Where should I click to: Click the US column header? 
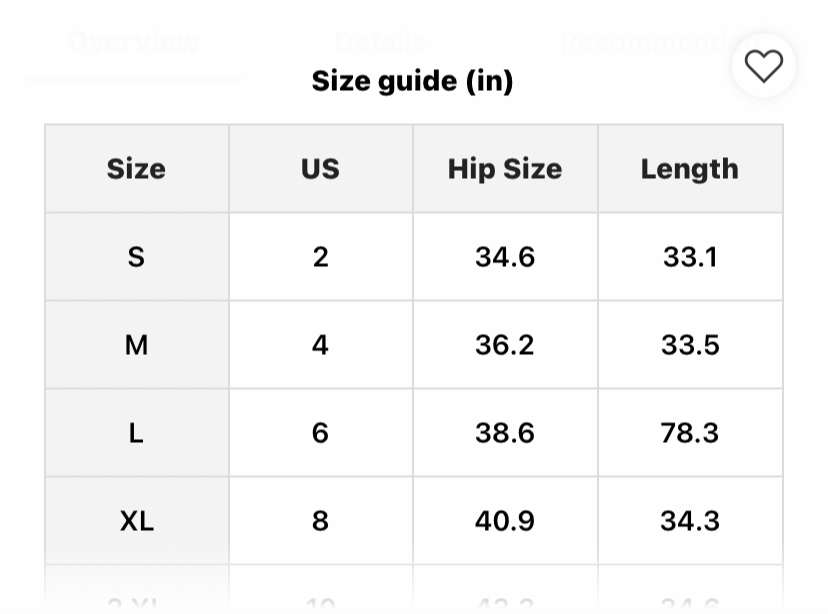320,169
